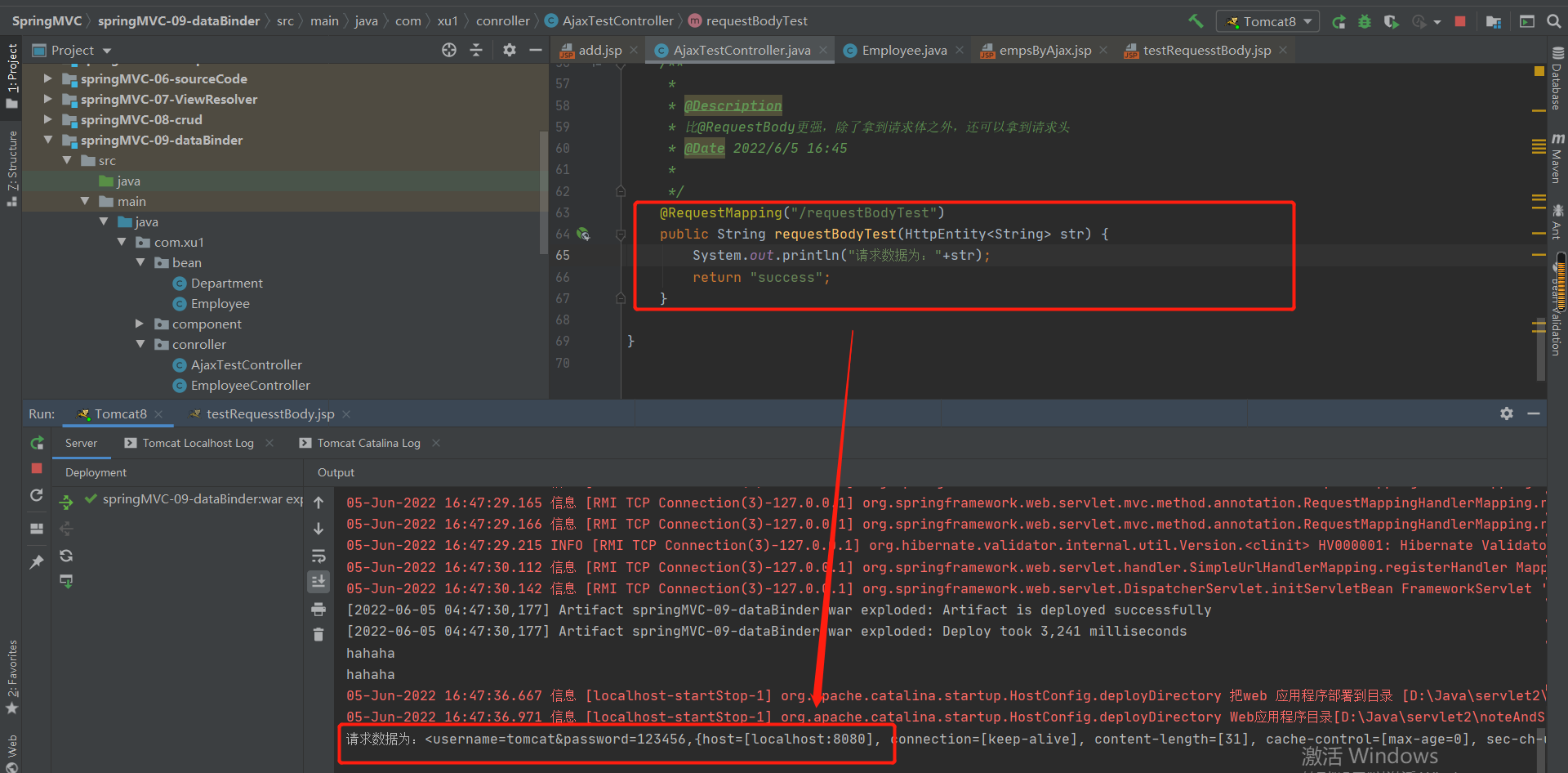Click the gutter run icon on line 64

click(583, 235)
